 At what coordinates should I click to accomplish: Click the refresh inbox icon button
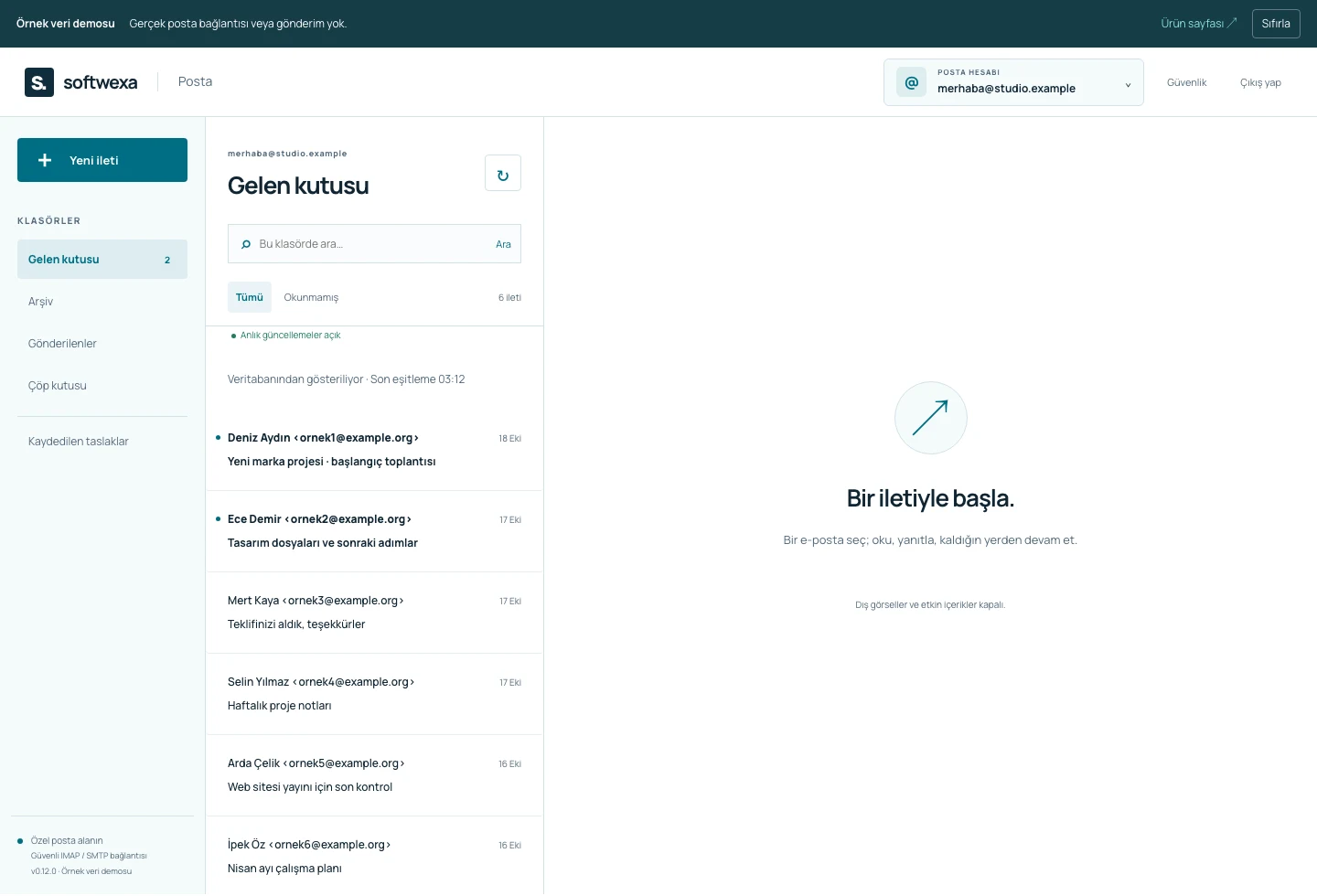tap(503, 173)
